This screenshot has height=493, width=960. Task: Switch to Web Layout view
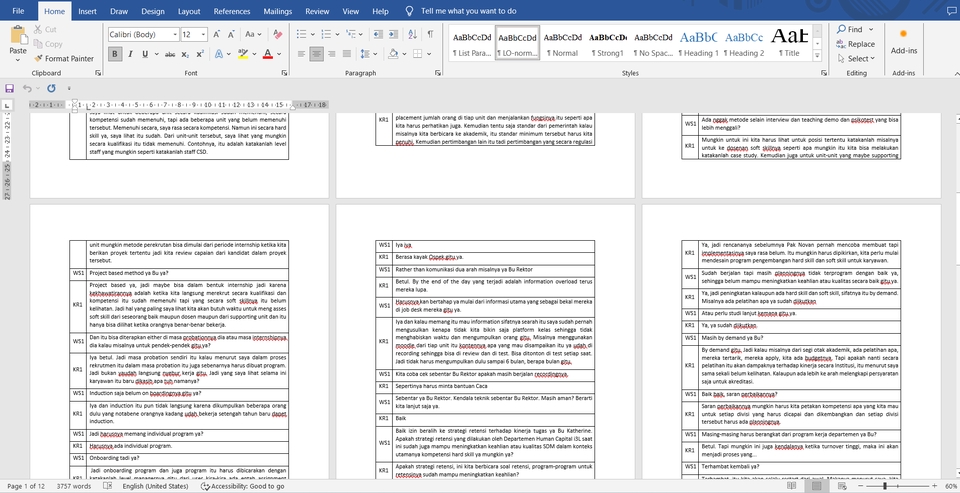[x=843, y=486]
